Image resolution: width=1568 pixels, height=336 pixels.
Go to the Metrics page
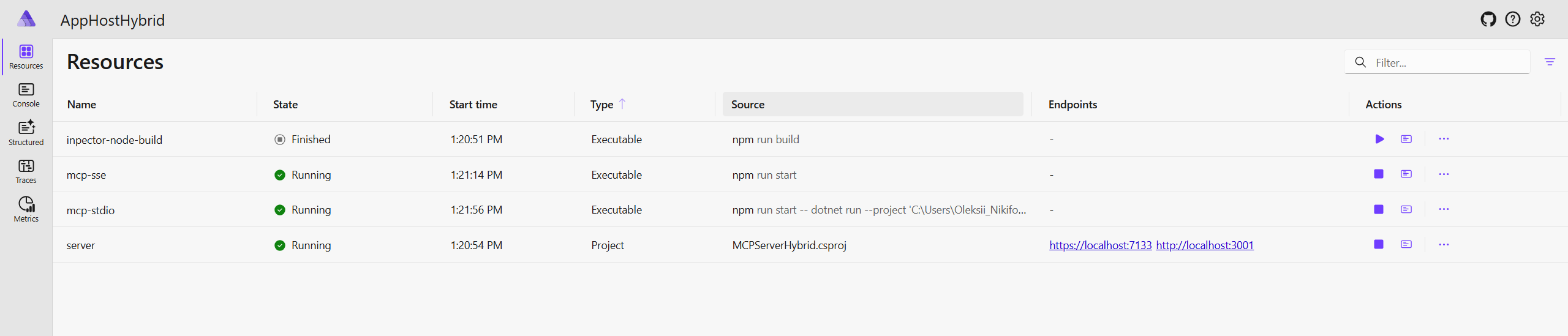[26, 210]
